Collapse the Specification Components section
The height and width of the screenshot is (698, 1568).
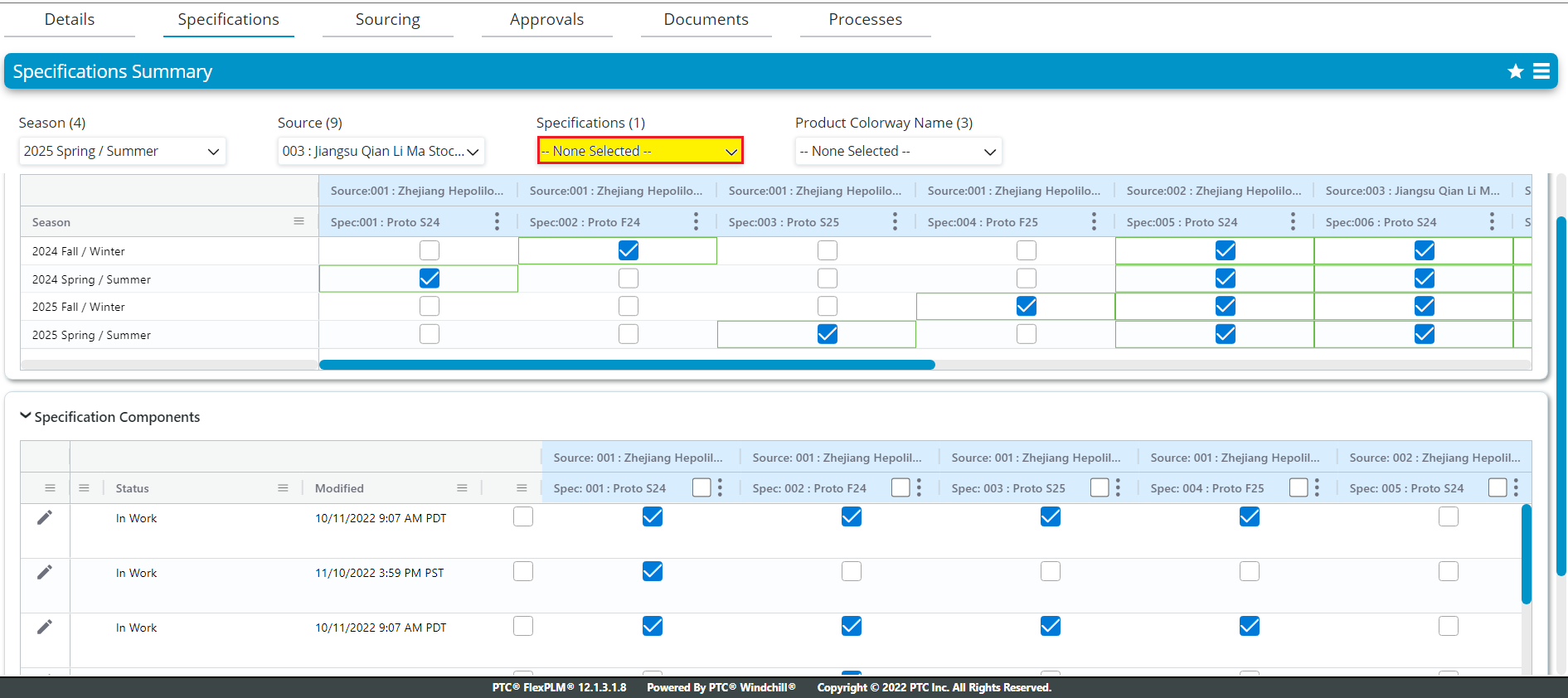[x=26, y=416]
